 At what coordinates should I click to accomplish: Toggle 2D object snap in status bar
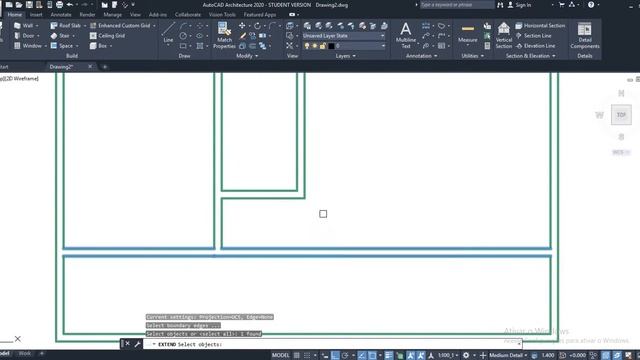(x=372, y=355)
